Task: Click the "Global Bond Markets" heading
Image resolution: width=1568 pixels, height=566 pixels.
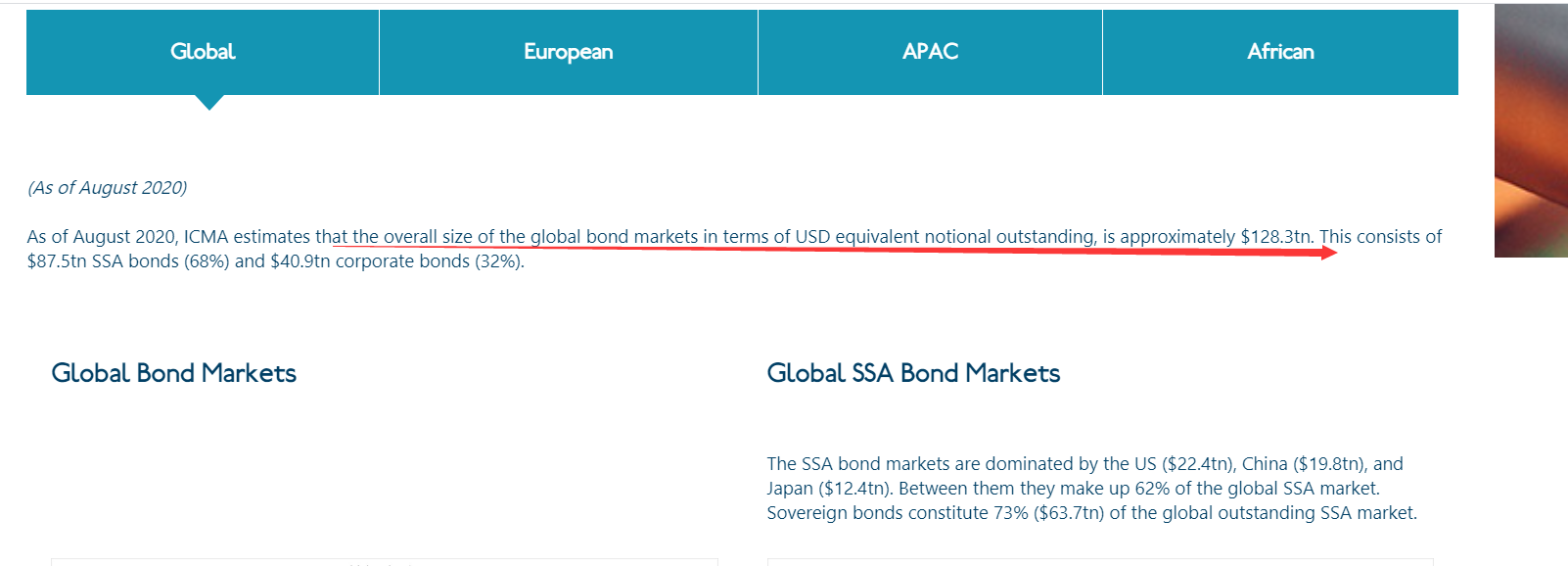Action: tap(173, 373)
